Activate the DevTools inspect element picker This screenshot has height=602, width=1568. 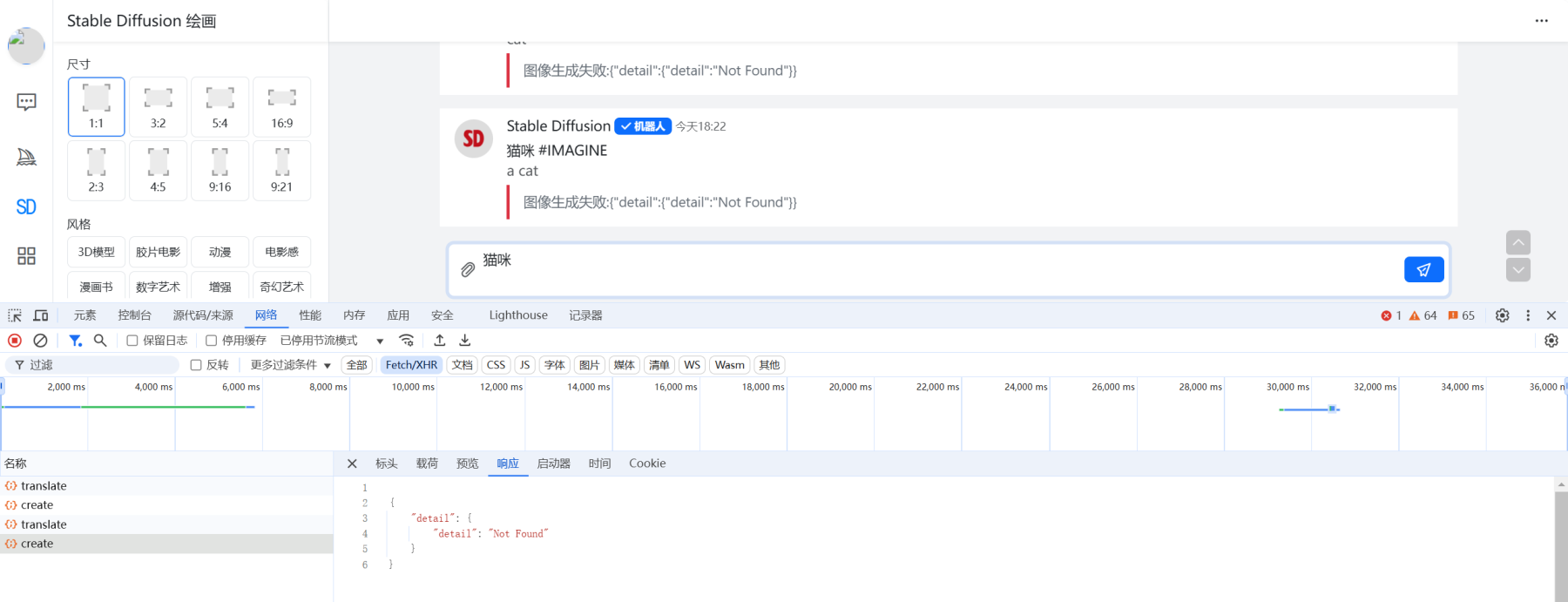tap(15, 315)
